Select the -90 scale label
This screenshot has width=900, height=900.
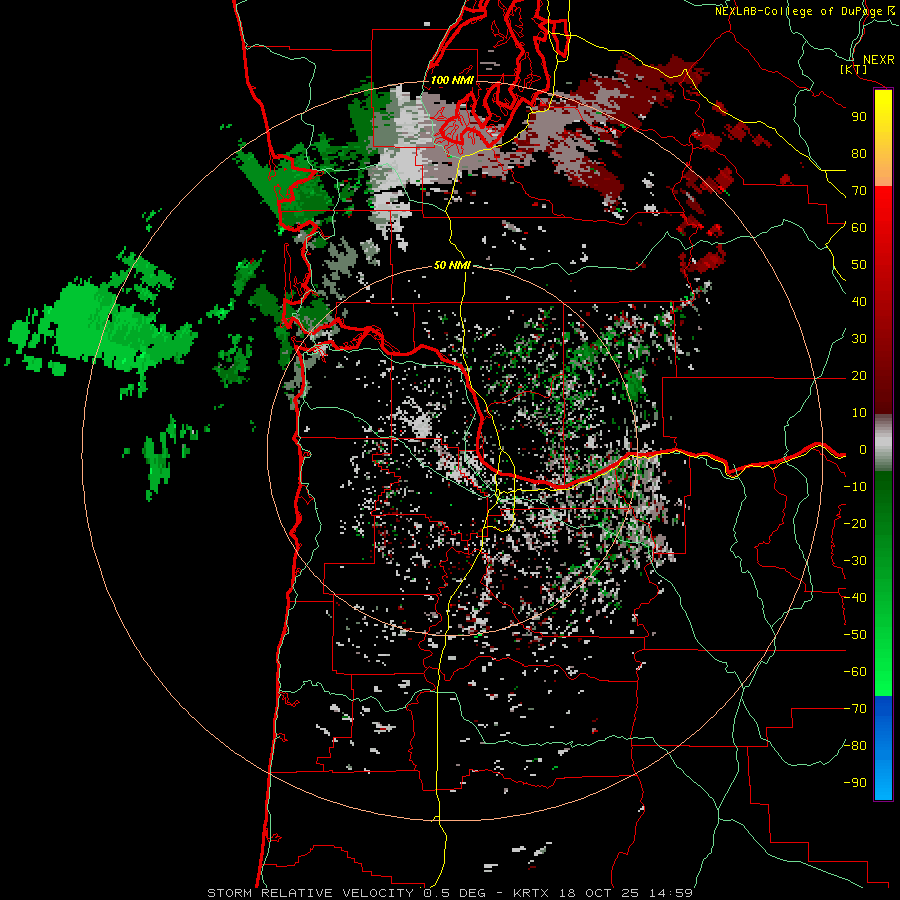[x=855, y=783]
